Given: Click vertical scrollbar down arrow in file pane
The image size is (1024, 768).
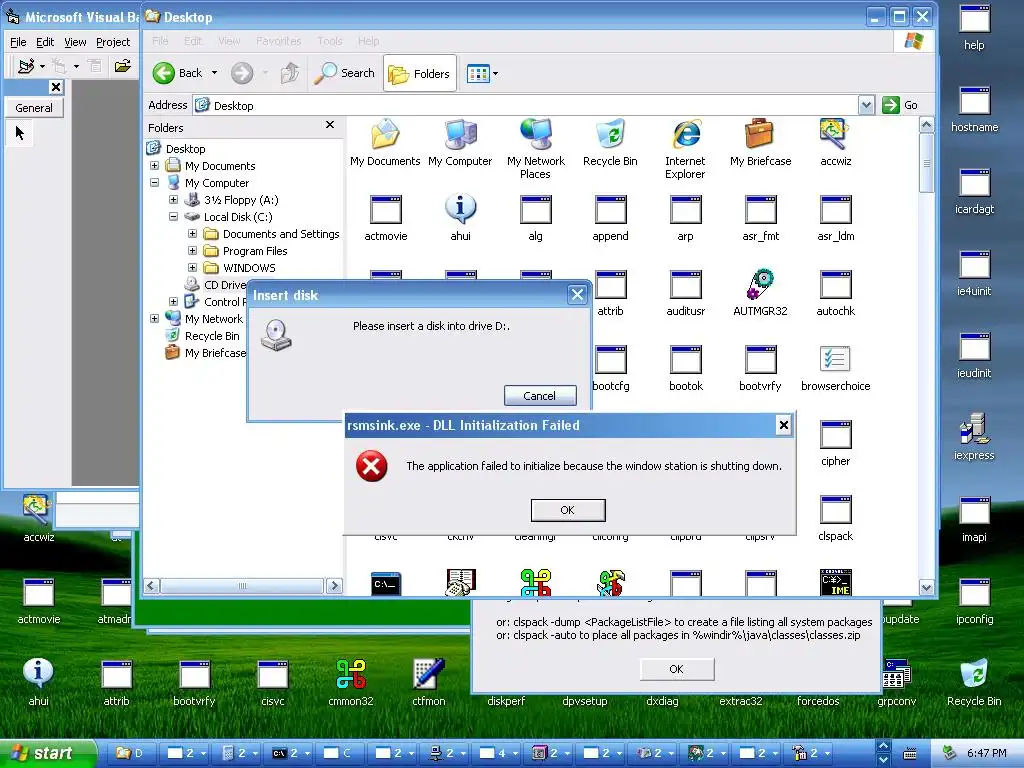Looking at the screenshot, I should point(926,587).
